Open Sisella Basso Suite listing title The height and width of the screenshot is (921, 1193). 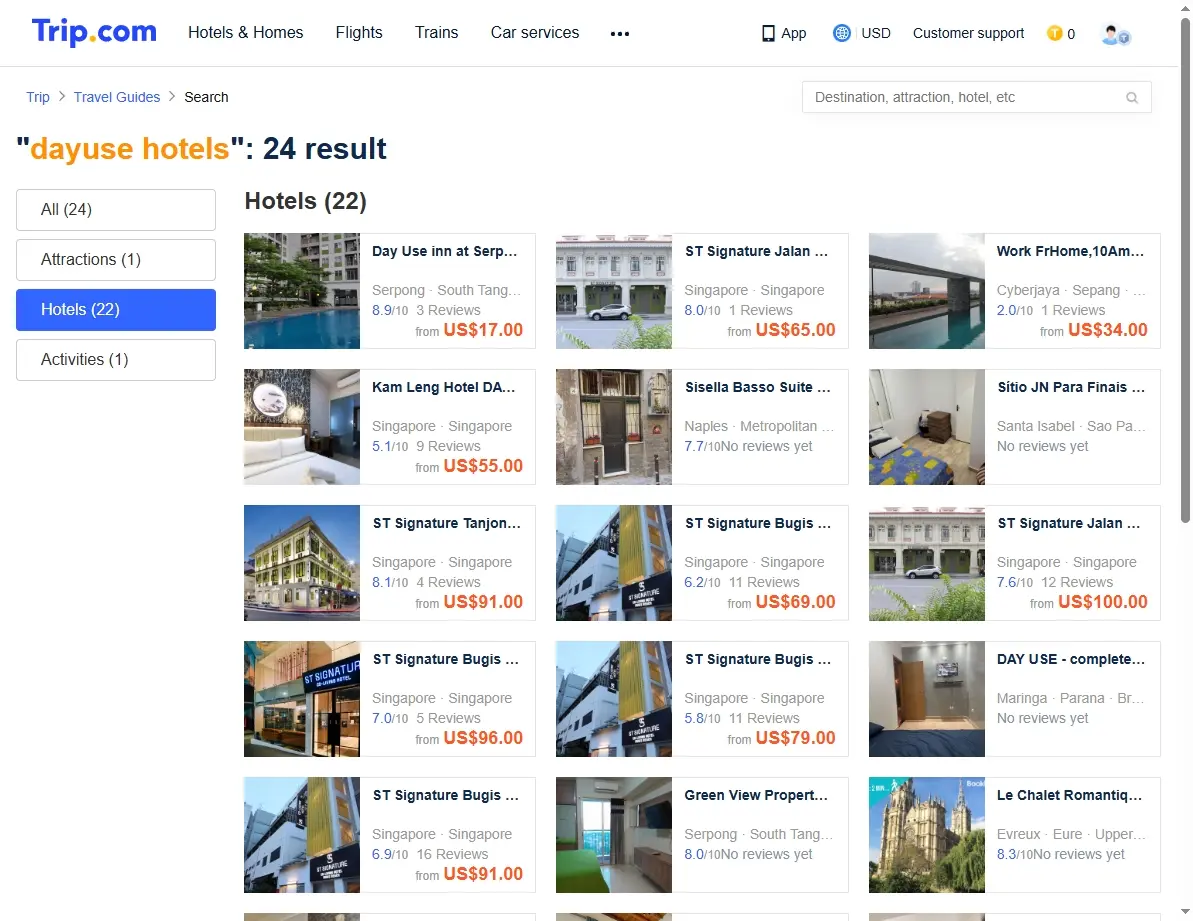pos(758,387)
